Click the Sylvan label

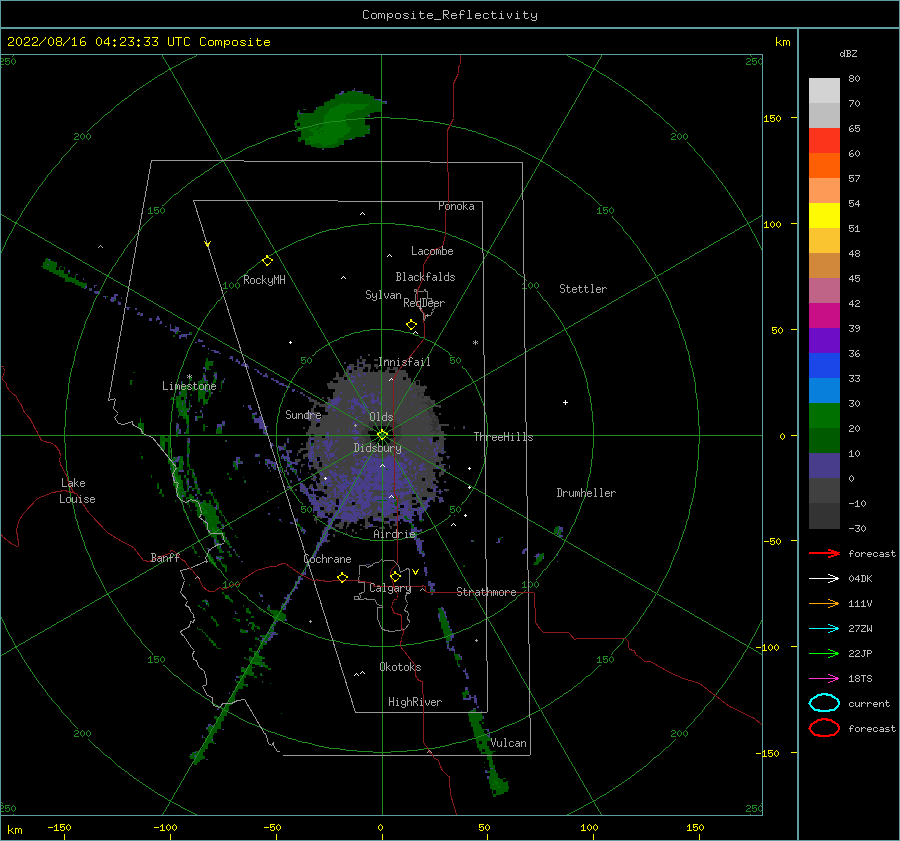click(x=383, y=295)
